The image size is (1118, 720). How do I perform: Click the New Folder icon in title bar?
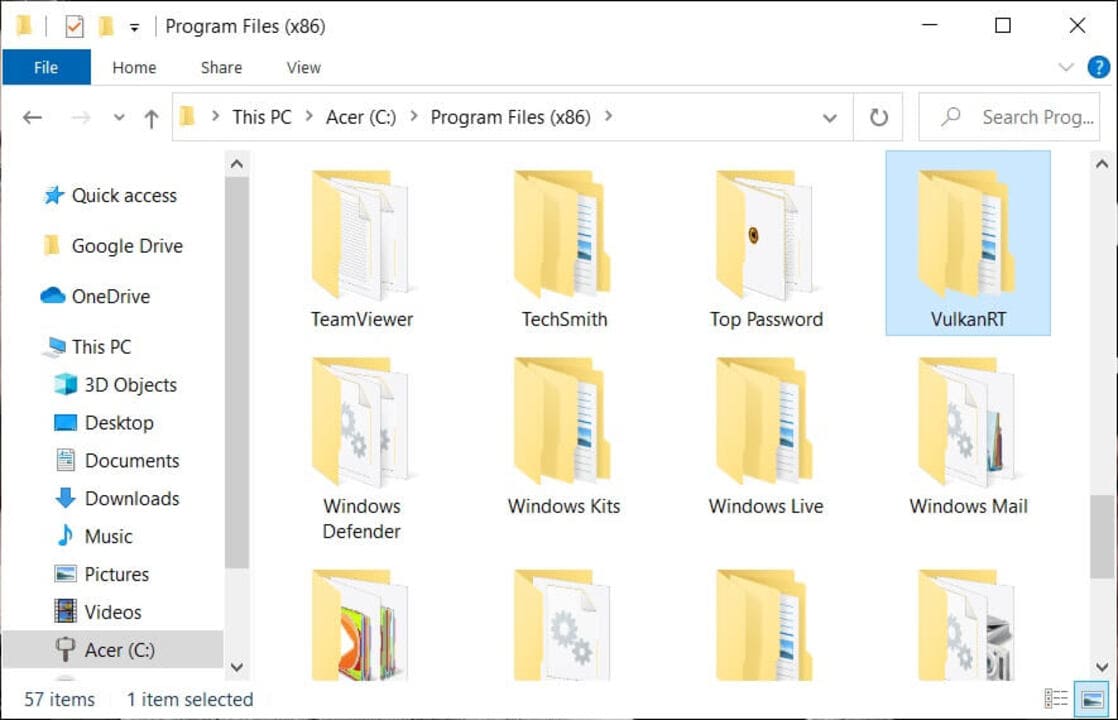[106, 26]
